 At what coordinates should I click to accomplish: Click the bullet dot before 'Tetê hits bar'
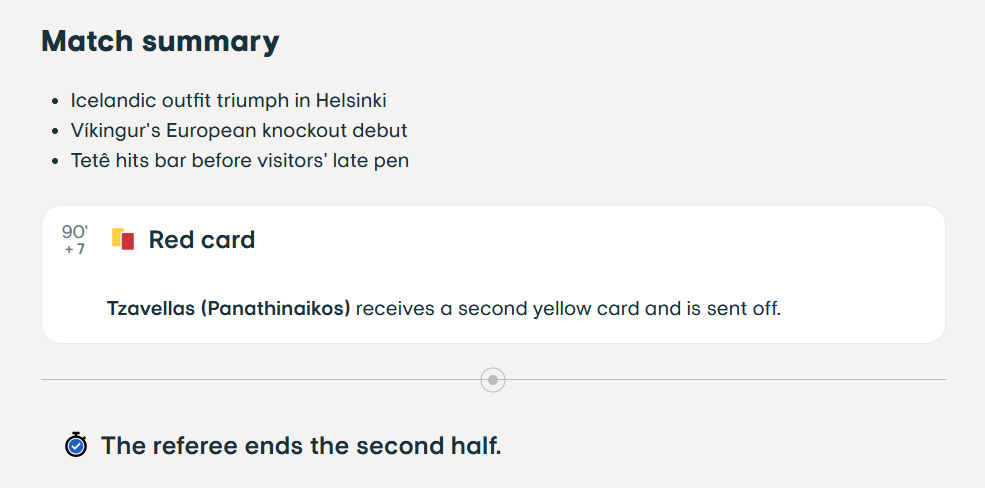[x=54, y=161]
